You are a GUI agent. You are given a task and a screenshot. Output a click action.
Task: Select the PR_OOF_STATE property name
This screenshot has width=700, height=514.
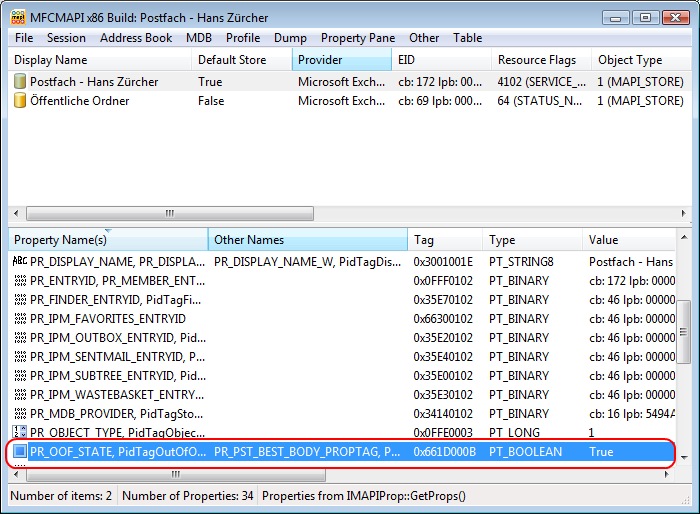118,452
